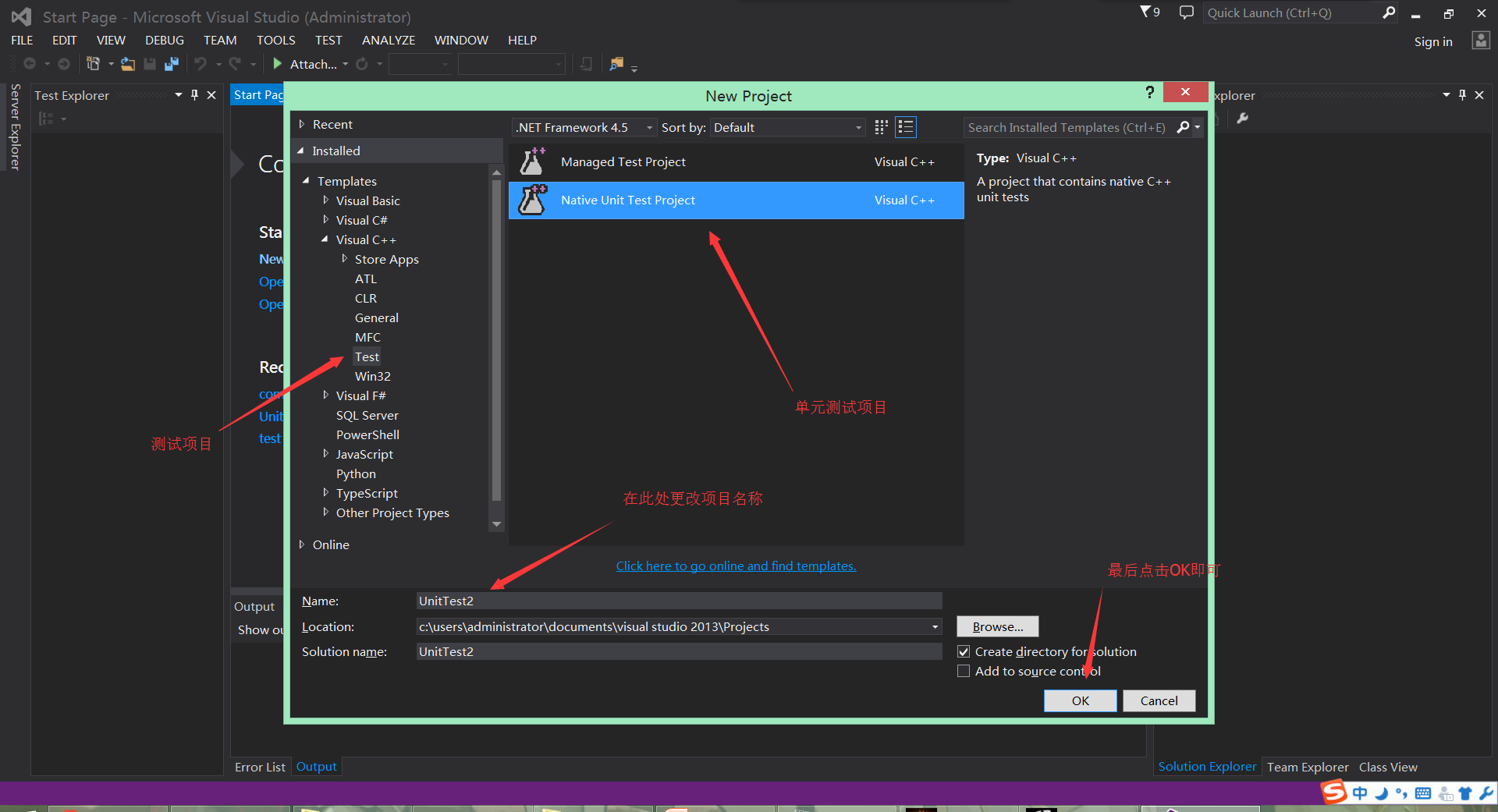Click the Browse... button
This screenshot has width=1498, height=812.
tap(998, 626)
